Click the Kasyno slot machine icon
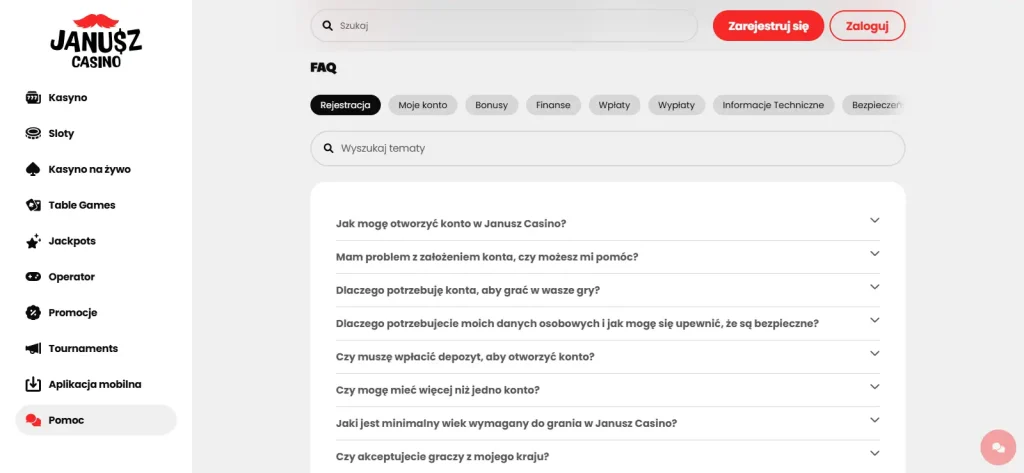1024x473 pixels. [x=33, y=97]
